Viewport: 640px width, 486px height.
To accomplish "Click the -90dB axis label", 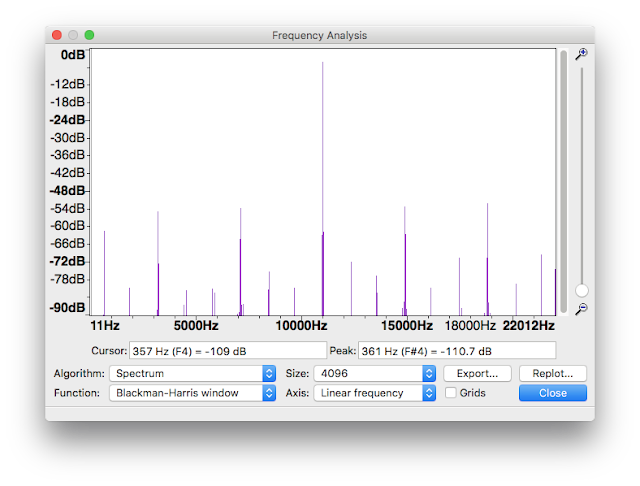I will point(67,307).
